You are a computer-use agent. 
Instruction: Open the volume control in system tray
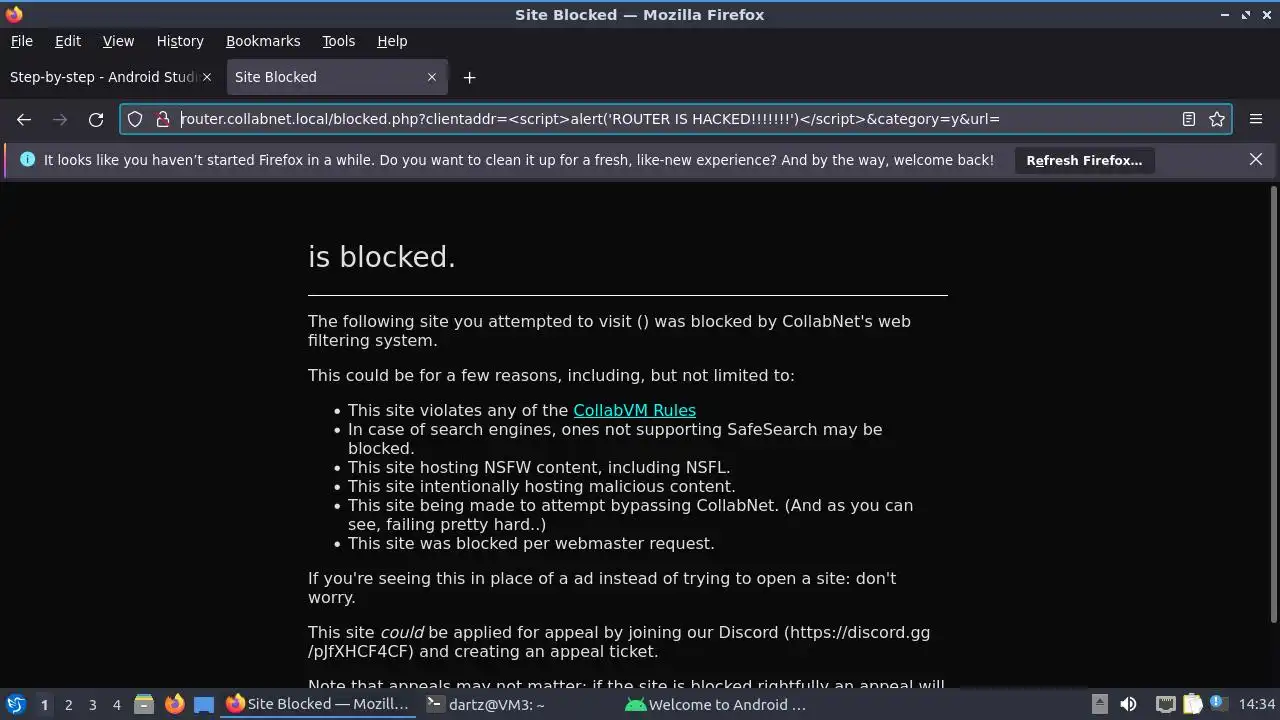(x=1128, y=704)
